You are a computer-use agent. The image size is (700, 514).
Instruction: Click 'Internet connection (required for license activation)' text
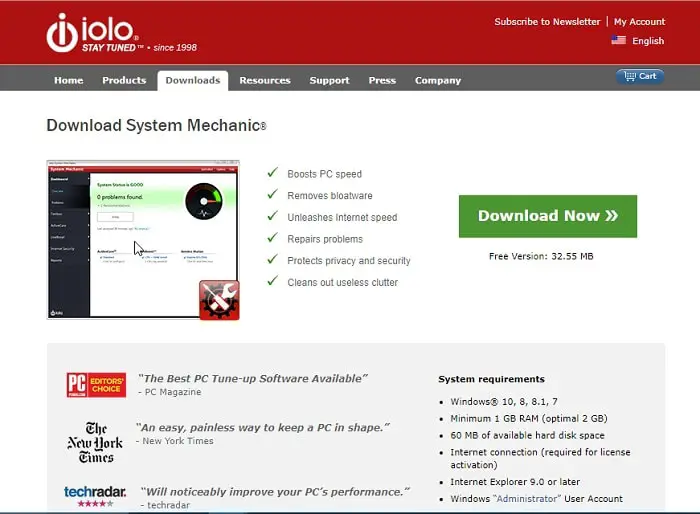coord(540,458)
